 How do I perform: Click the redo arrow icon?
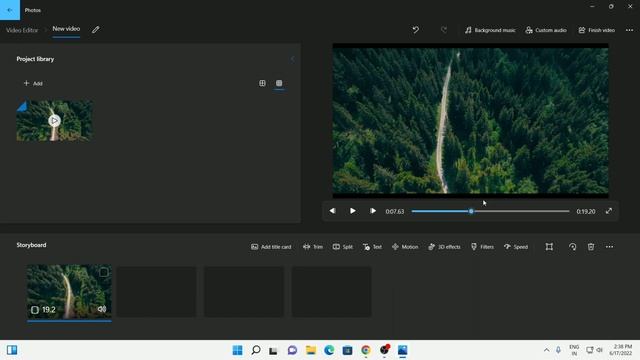(444, 30)
